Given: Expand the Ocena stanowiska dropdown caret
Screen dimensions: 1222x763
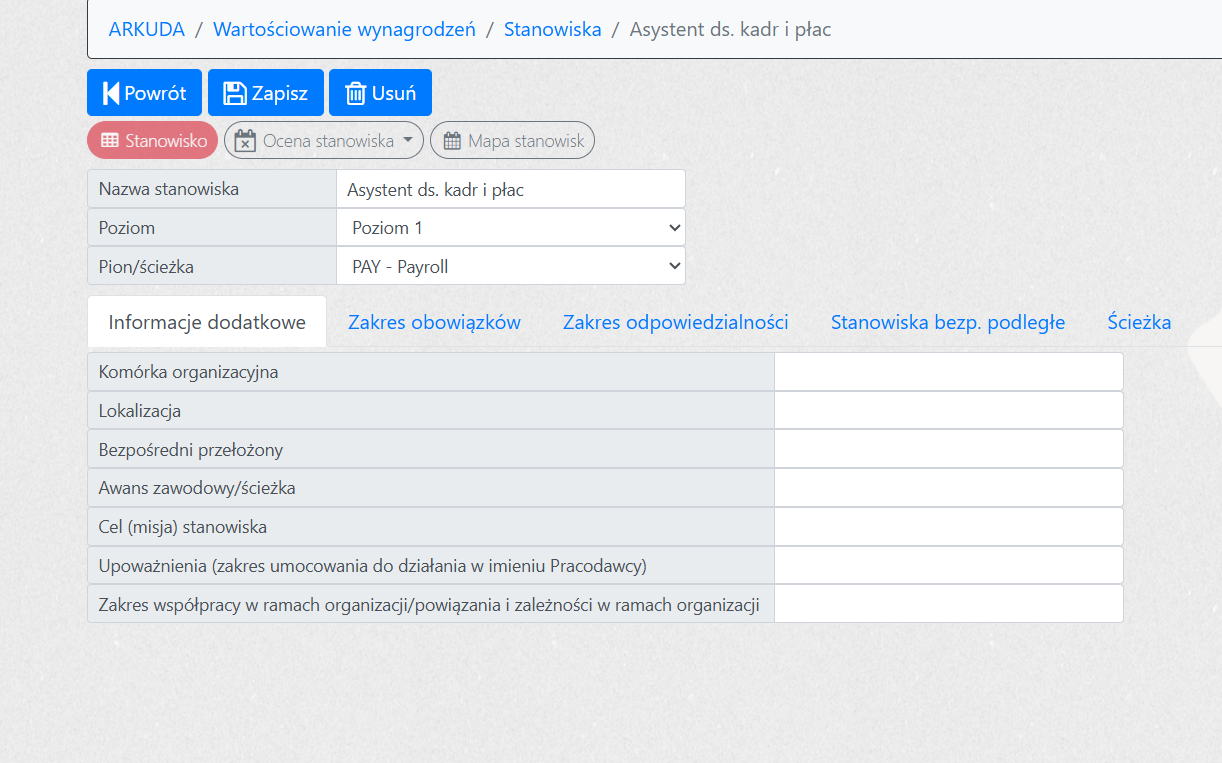Looking at the screenshot, I should 408,141.
